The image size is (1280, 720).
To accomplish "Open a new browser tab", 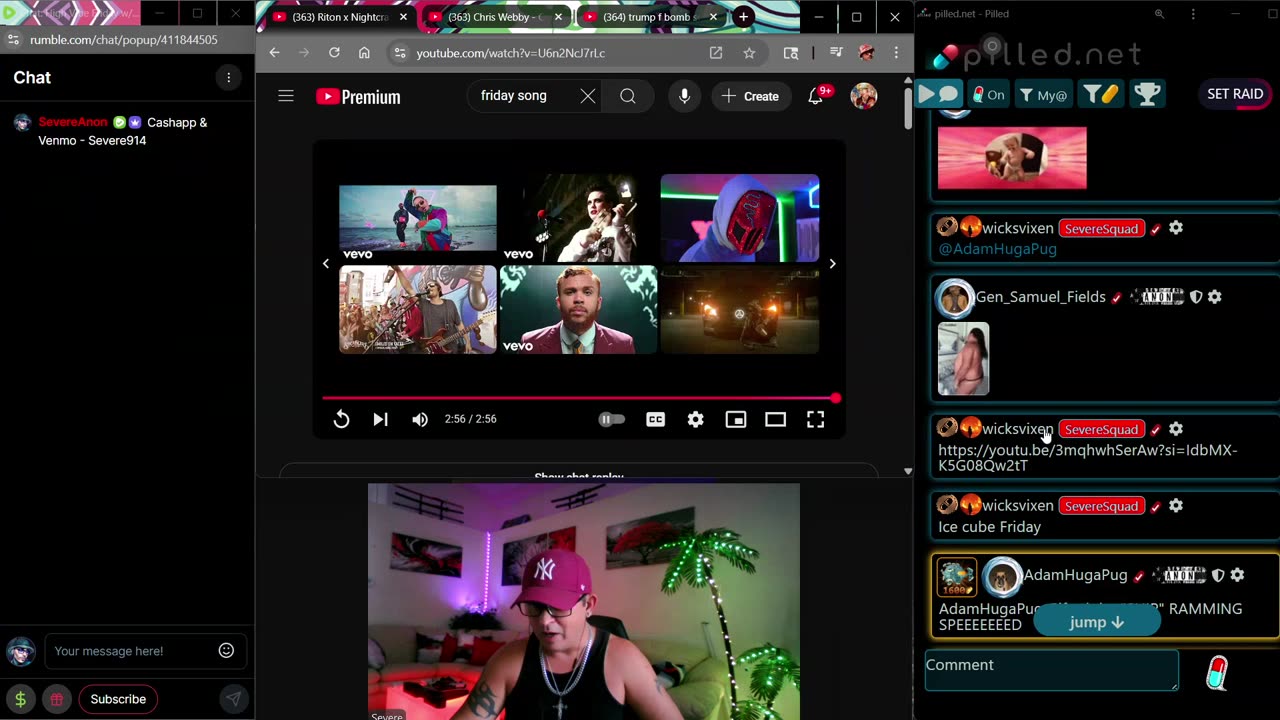I will (x=743, y=17).
